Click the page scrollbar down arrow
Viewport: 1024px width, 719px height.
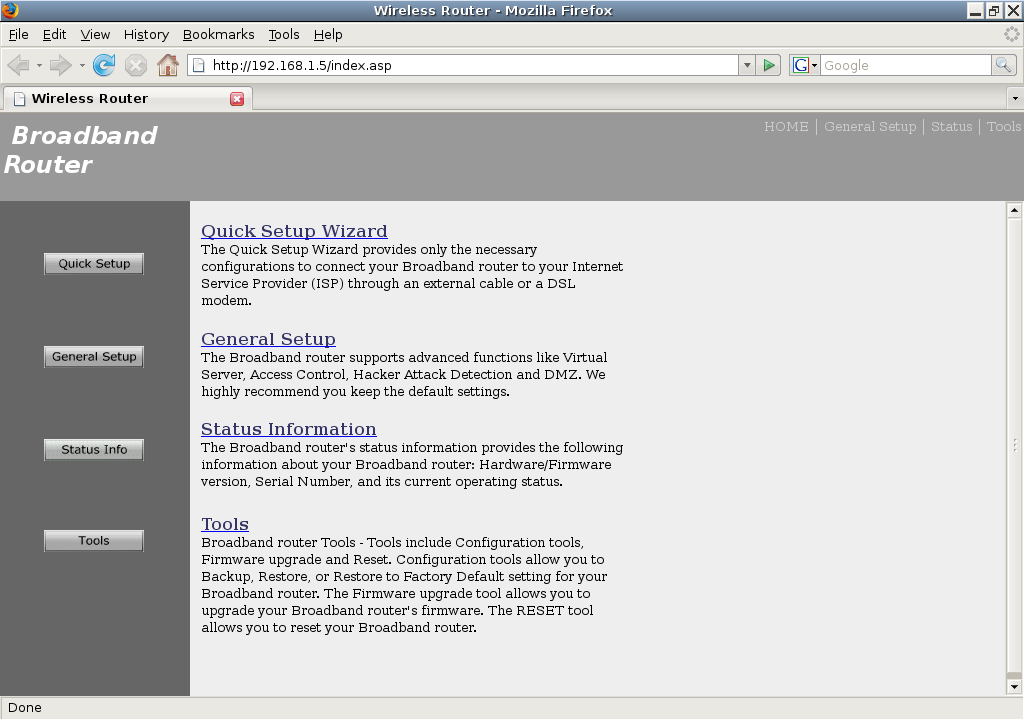click(x=1014, y=686)
